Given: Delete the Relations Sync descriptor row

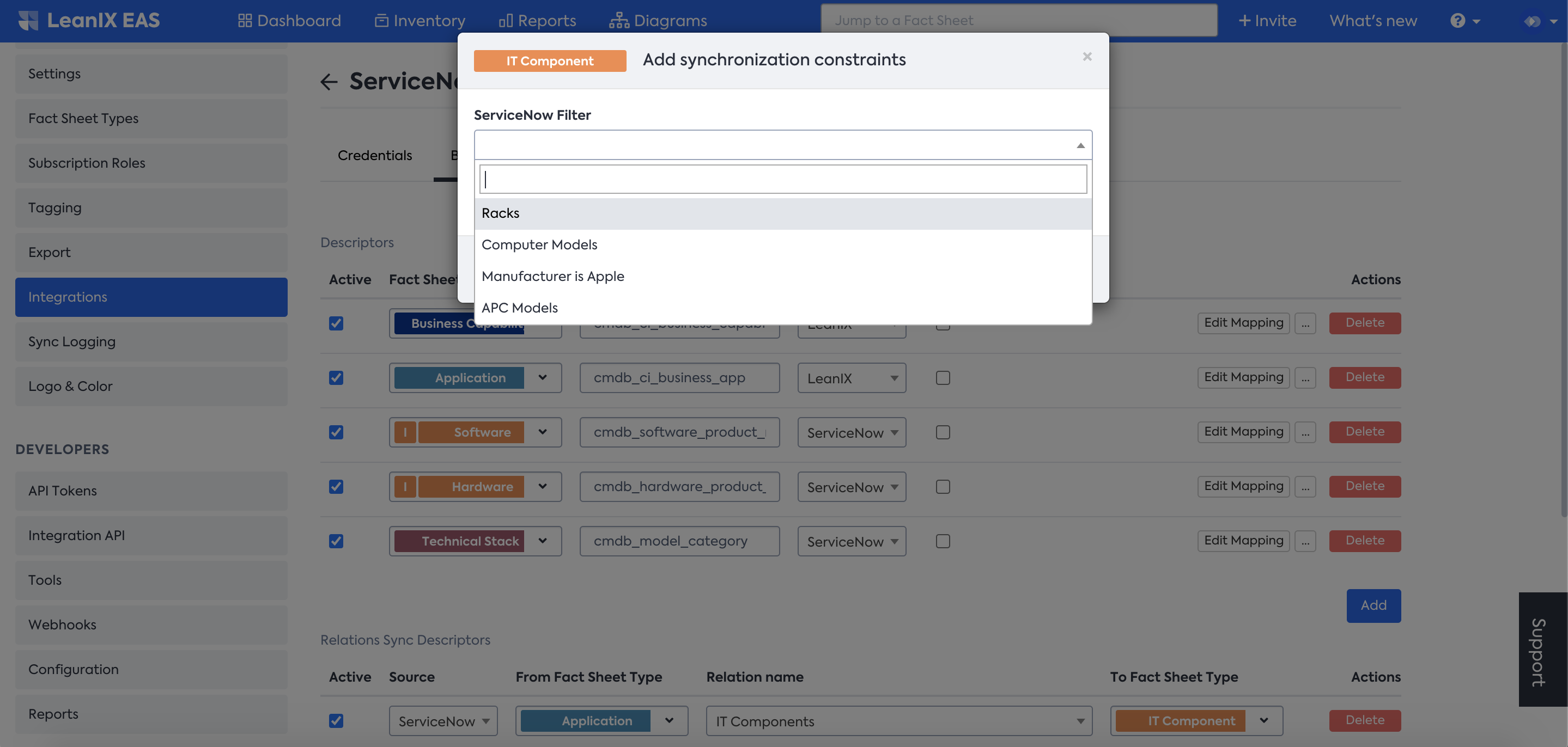Looking at the screenshot, I should click(1365, 720).
